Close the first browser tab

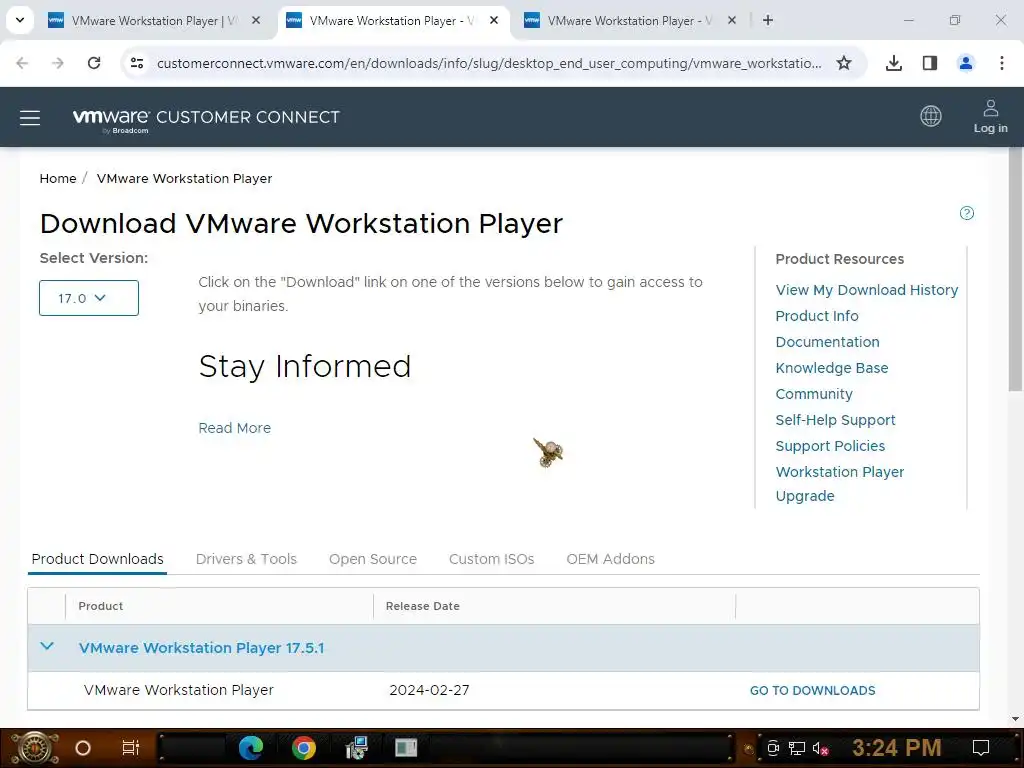tap(256, 20)
